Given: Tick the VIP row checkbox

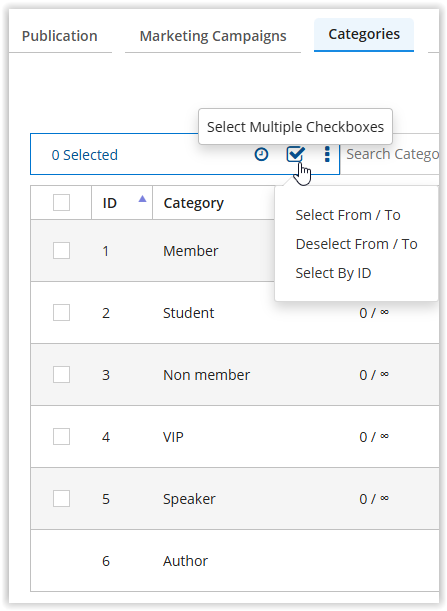Looking at the screenshot, I should tap(62, 436).
